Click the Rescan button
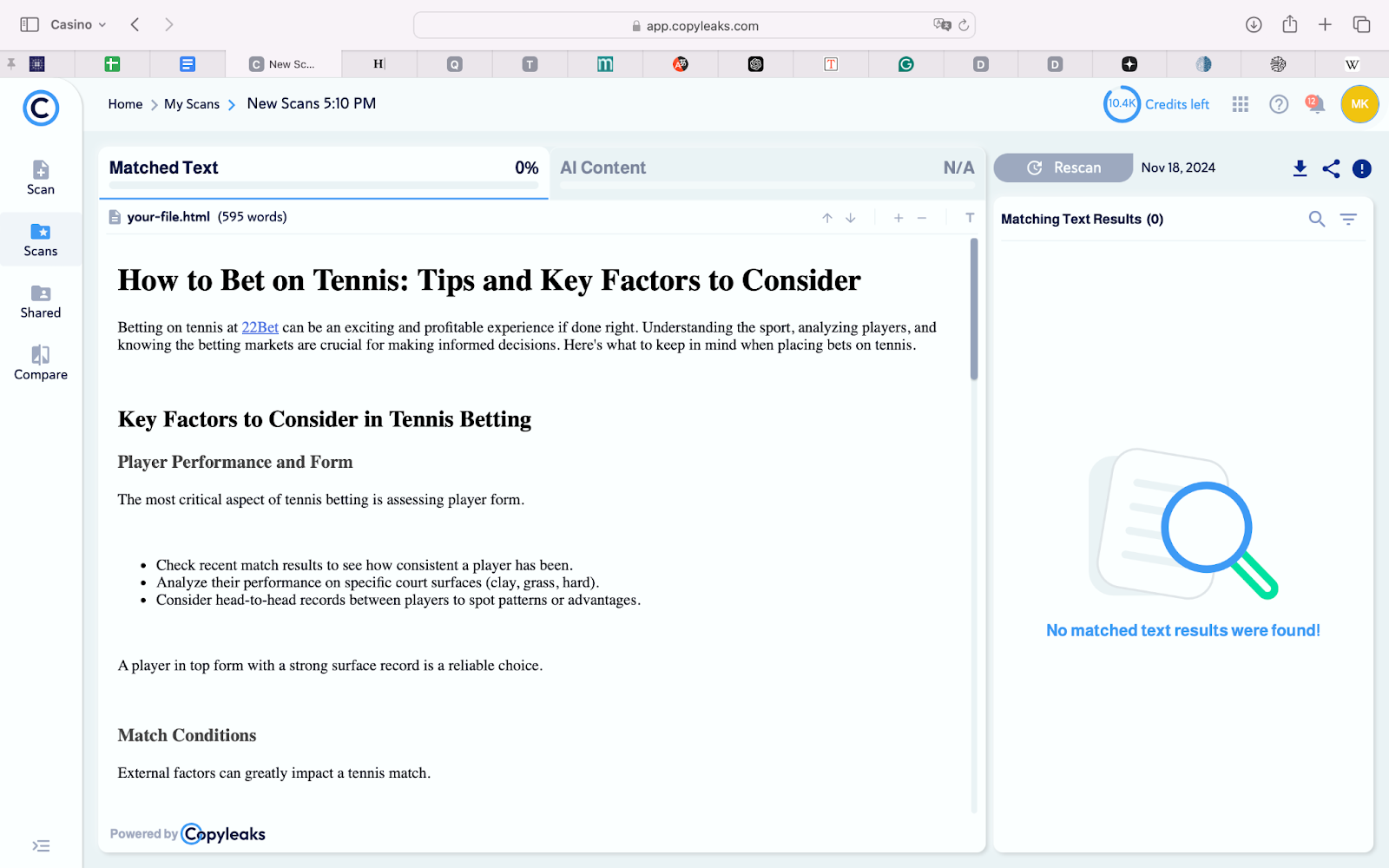Image resolution: width=1389 pixels, height=868 pixels. pyautogui.click(x=1063, y=168)
